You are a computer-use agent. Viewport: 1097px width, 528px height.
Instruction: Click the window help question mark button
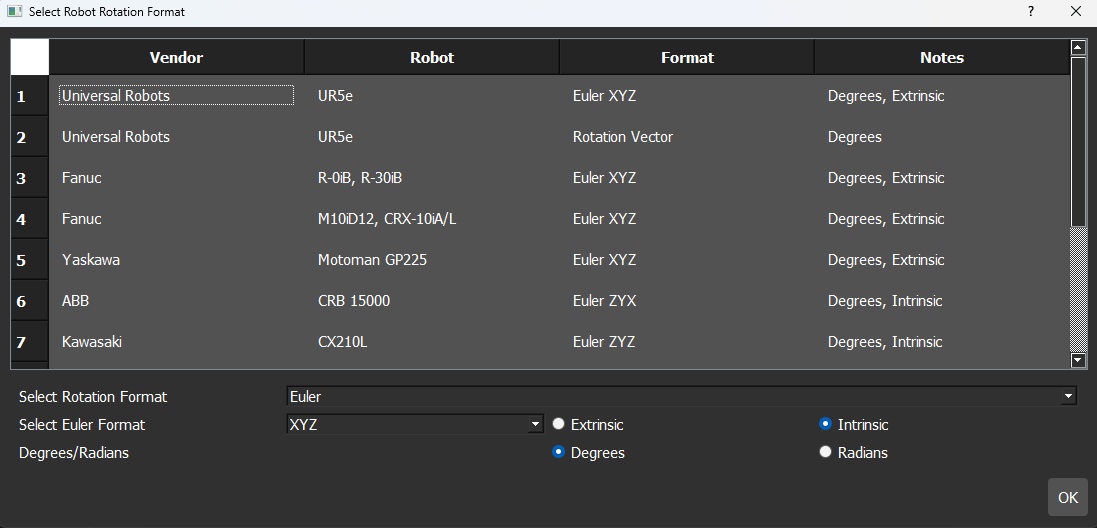tap(1030, 12)
